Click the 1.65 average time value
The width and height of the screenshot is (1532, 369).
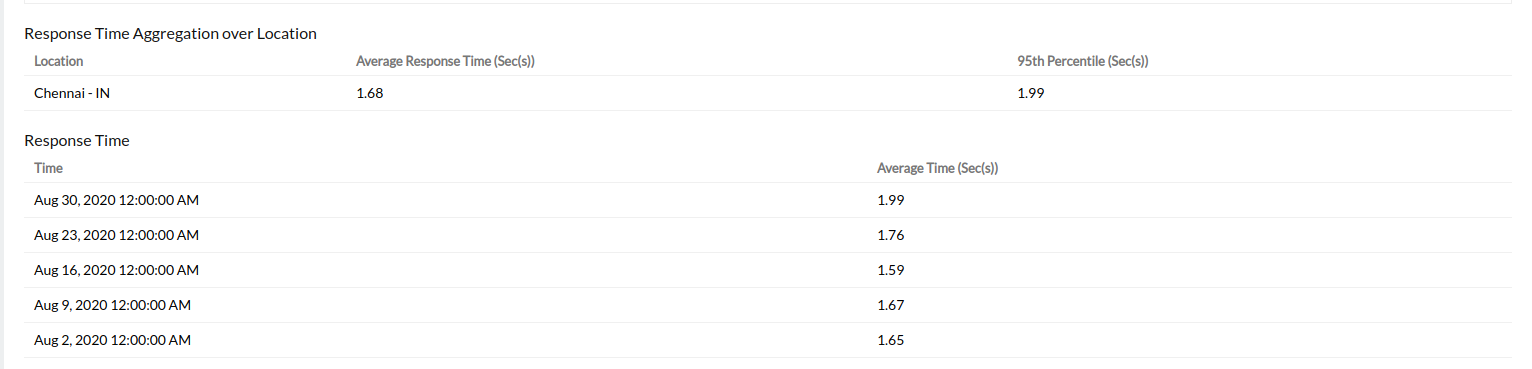891,341
